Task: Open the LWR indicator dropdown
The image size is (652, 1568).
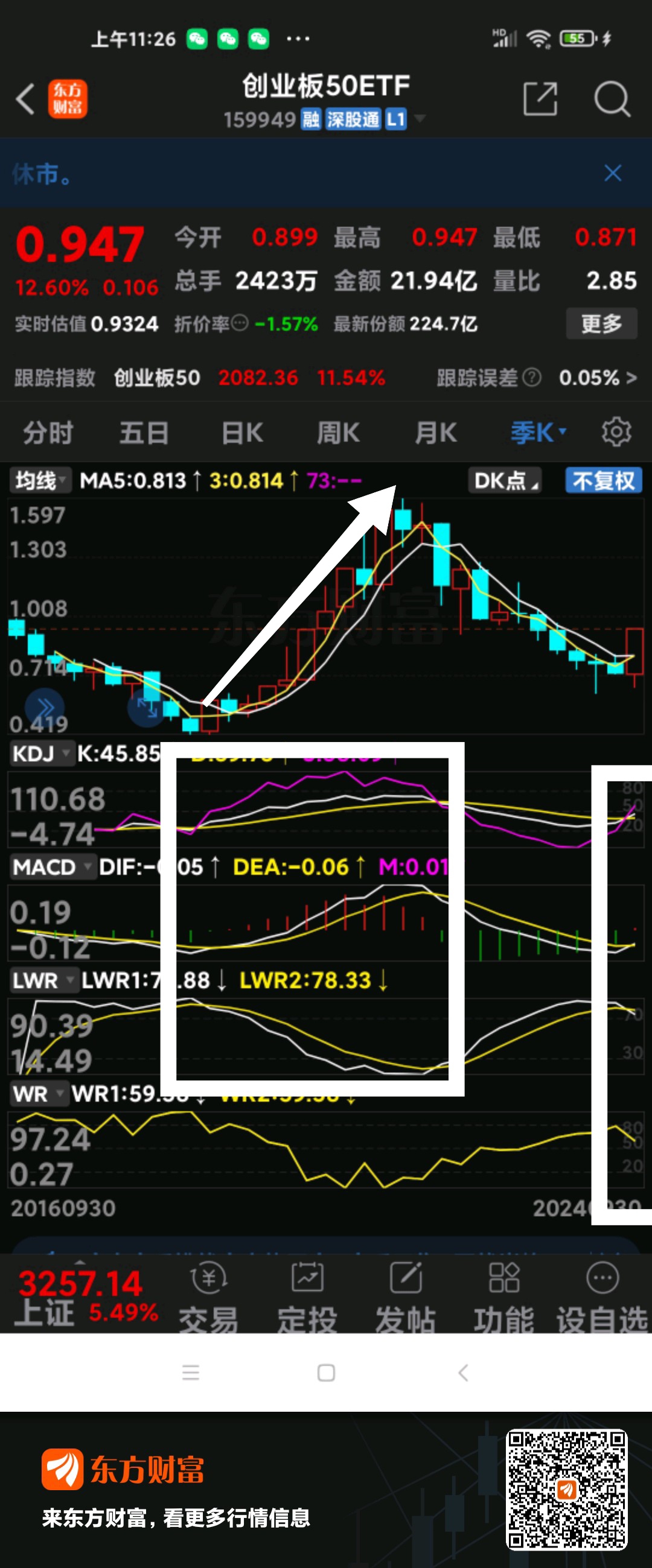Action: (x=44, y=980)
